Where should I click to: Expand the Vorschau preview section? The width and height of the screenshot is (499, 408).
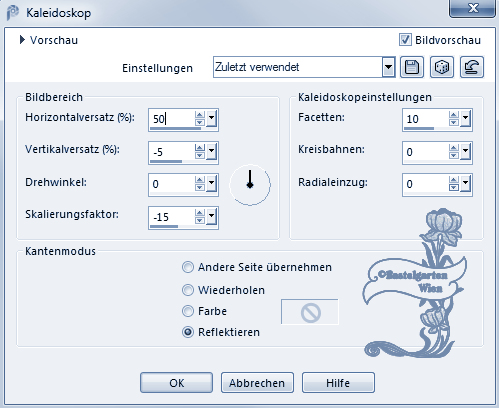22,40
